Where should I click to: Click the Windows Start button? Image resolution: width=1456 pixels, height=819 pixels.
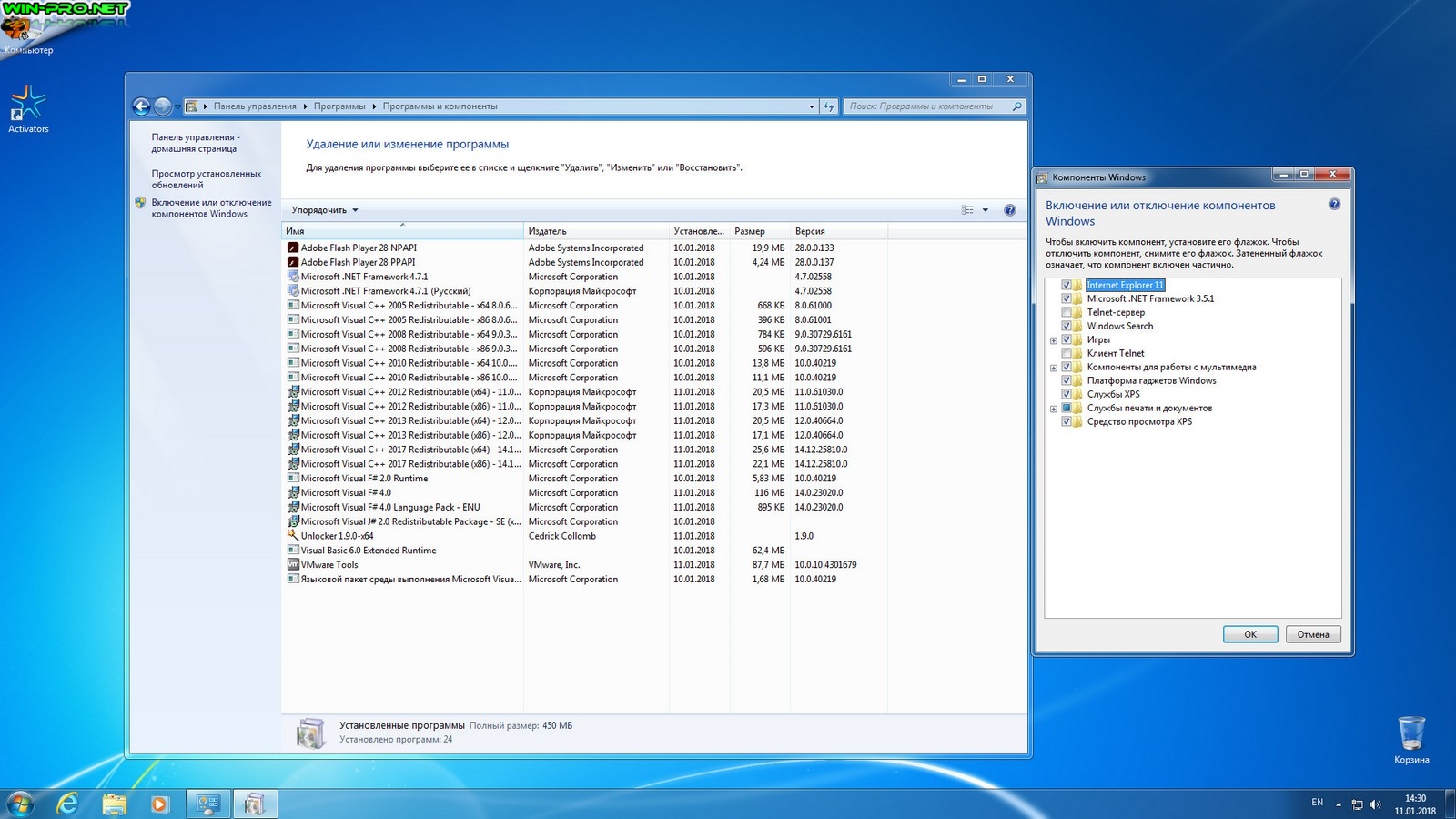point(20,804)
